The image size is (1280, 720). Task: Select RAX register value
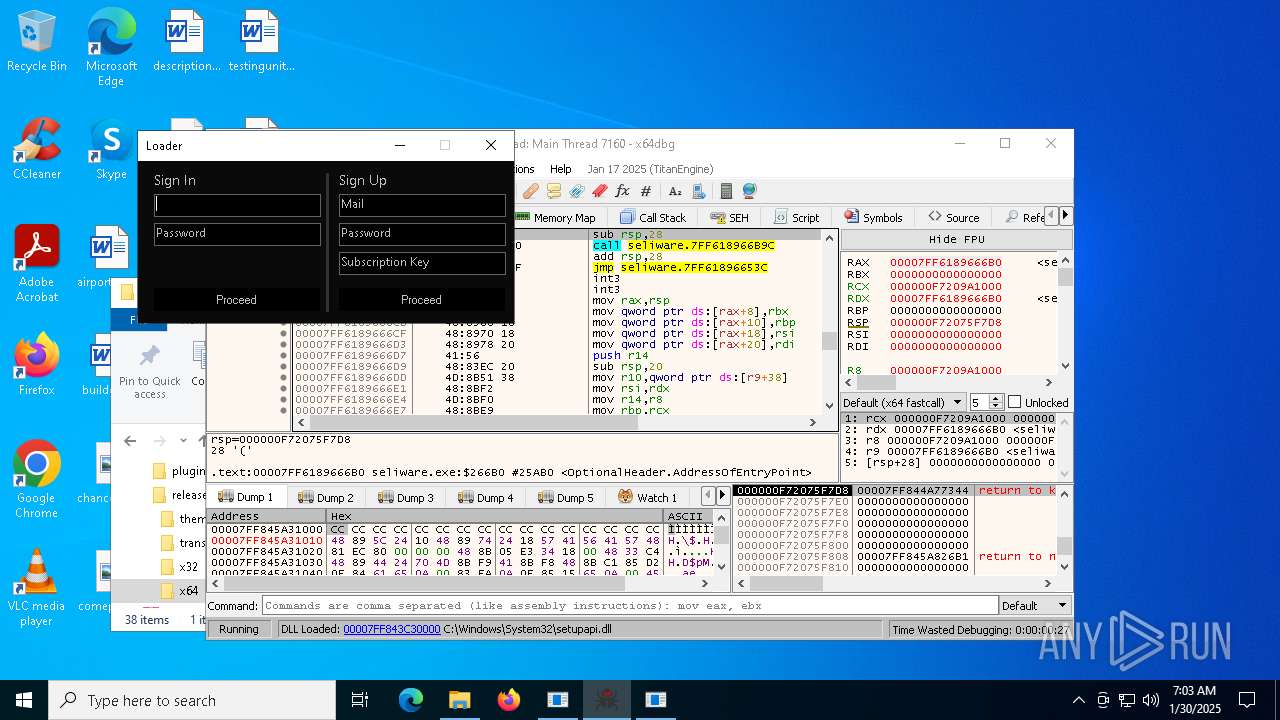coord(946,263)
